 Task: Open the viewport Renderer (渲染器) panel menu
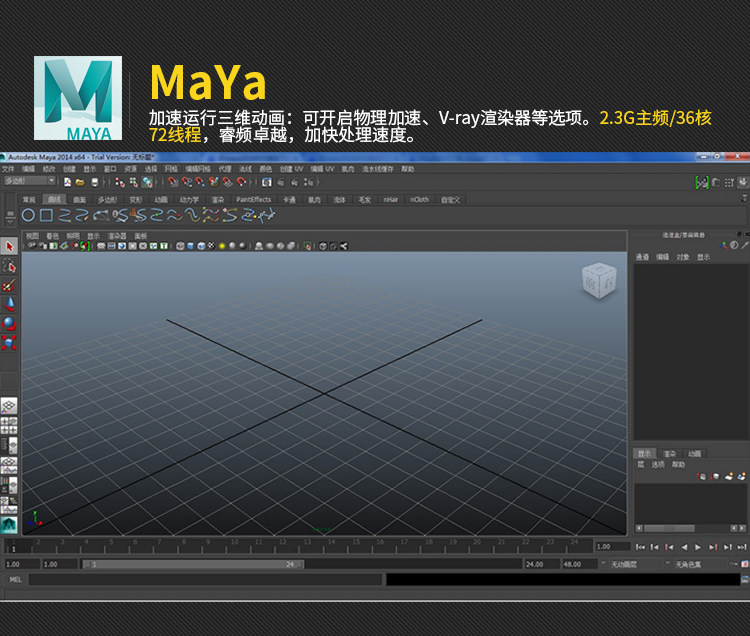(117, 236)
